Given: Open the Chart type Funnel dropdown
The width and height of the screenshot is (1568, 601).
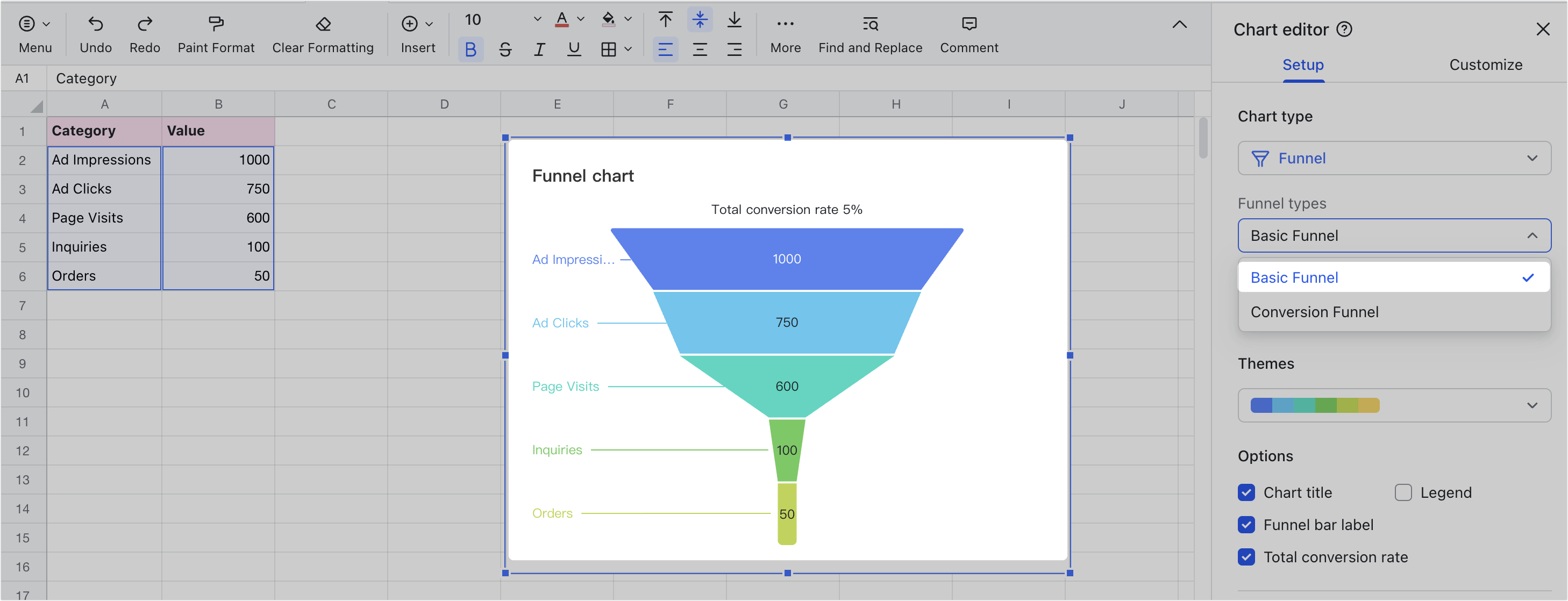Looking at the screenshot, I should (x=1394, y=158).
